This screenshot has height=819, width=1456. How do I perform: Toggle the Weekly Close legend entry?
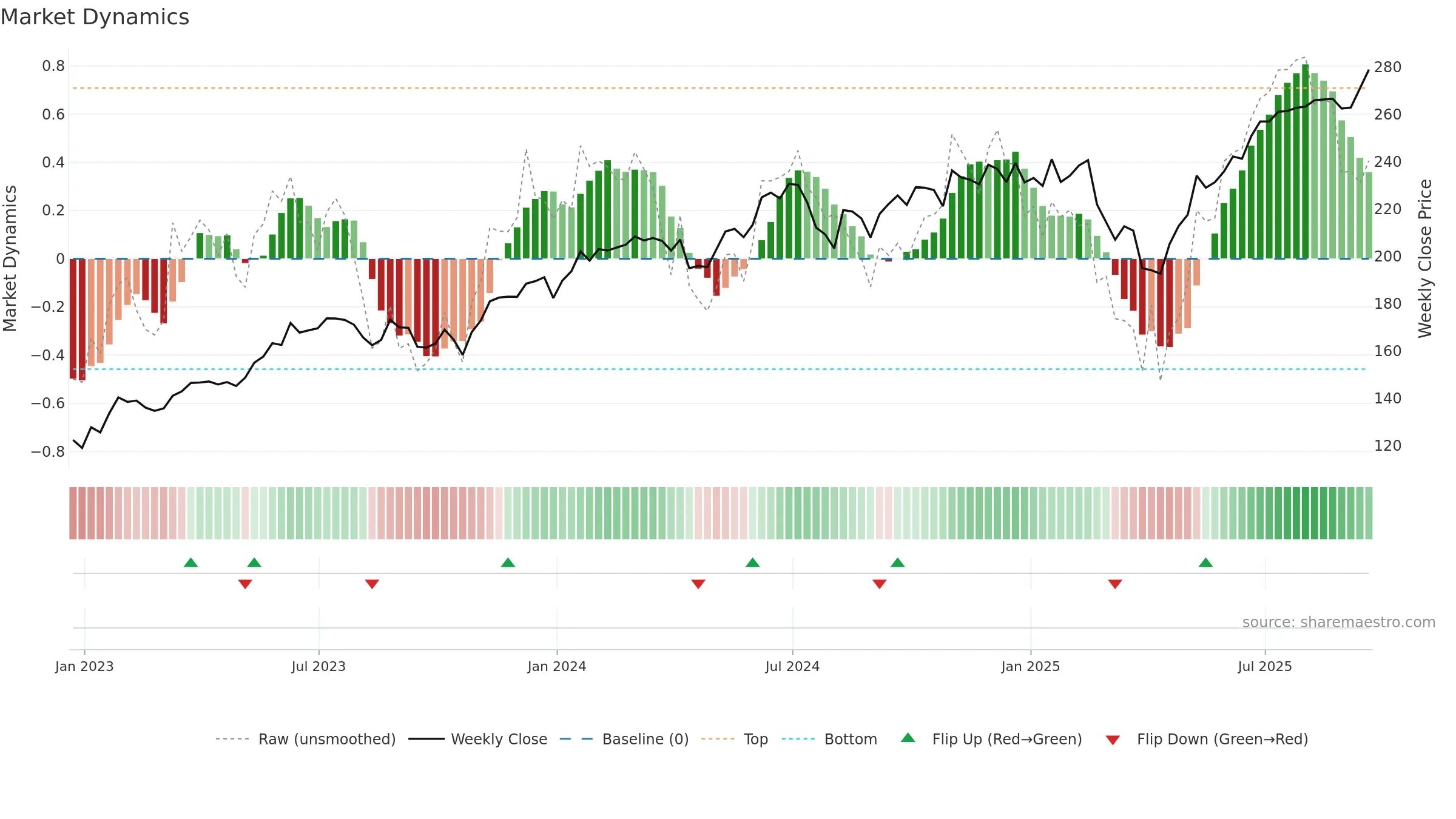pos(499,740)
